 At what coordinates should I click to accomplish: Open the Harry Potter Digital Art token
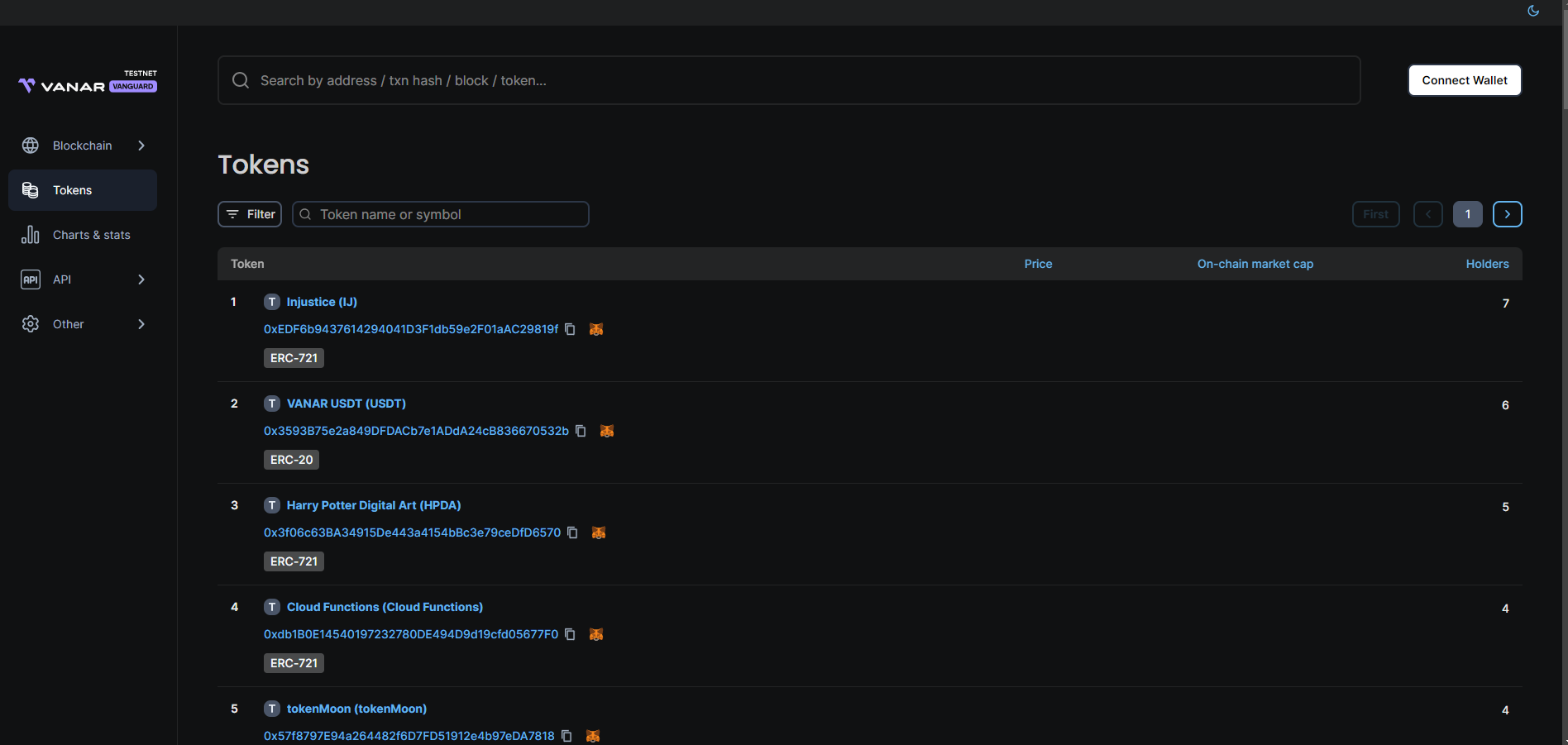click(373, 505)
